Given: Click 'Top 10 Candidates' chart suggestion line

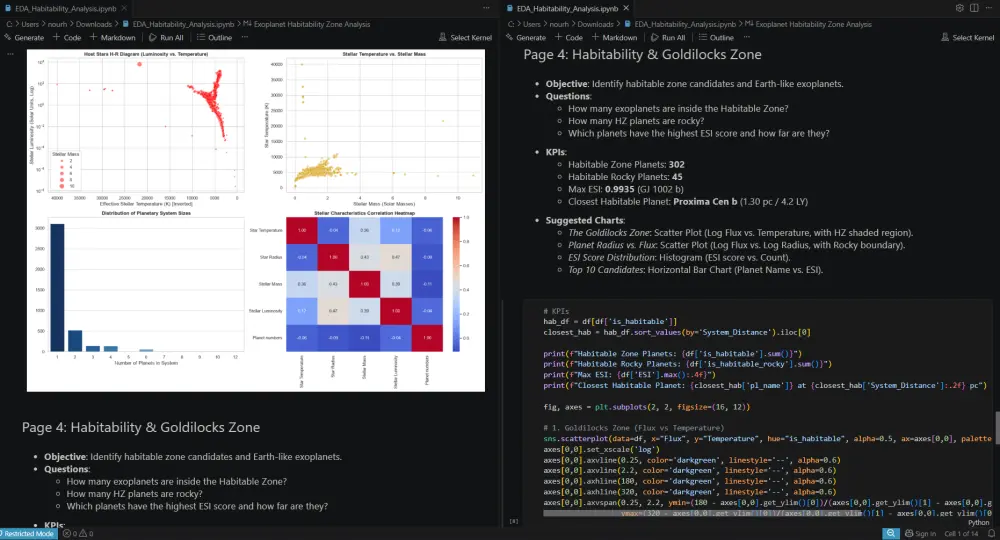Looking at the screenshot, I should [x=696, y=270].
